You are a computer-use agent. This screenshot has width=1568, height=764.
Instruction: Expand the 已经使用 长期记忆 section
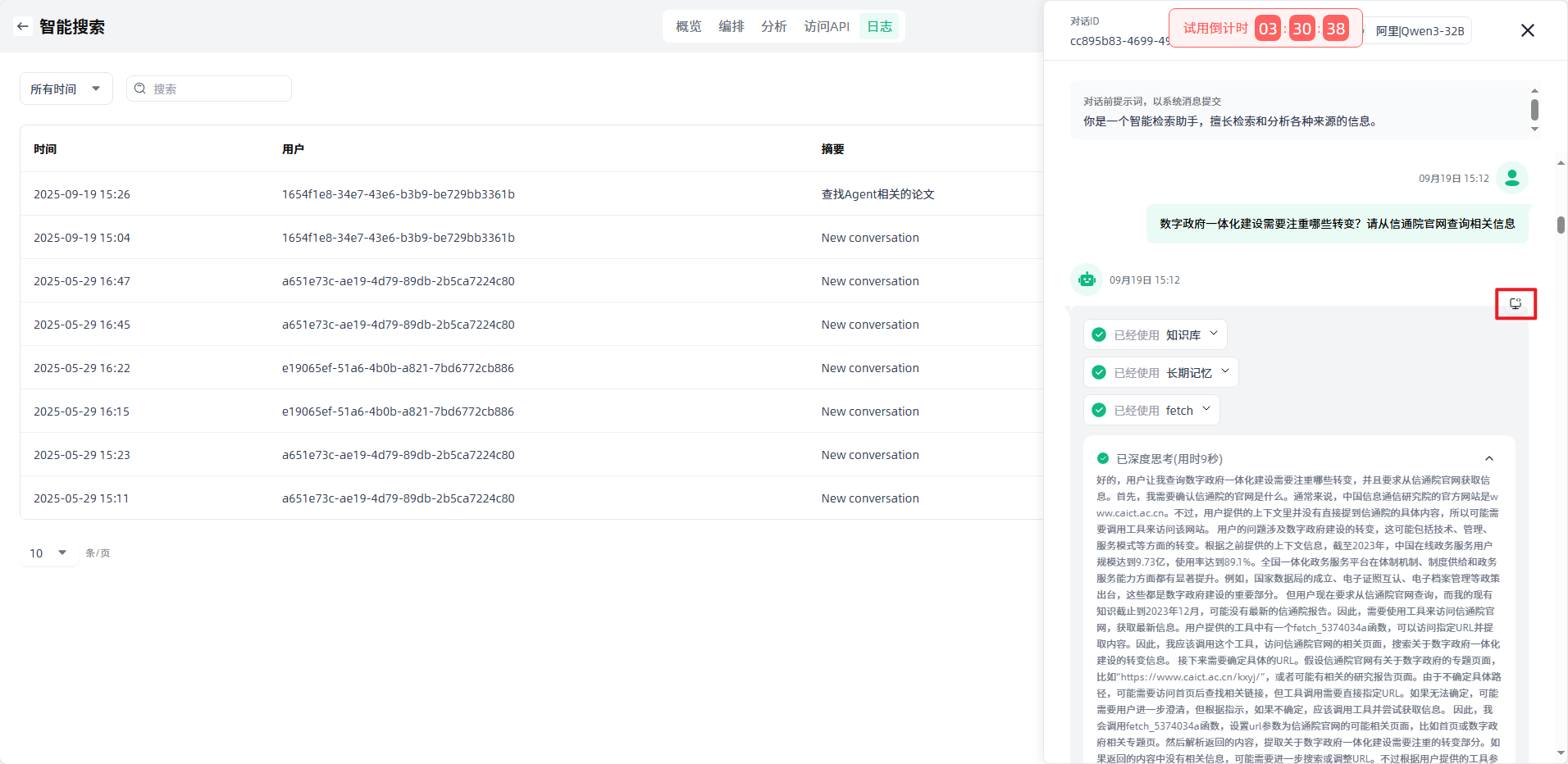point(1225,371)
